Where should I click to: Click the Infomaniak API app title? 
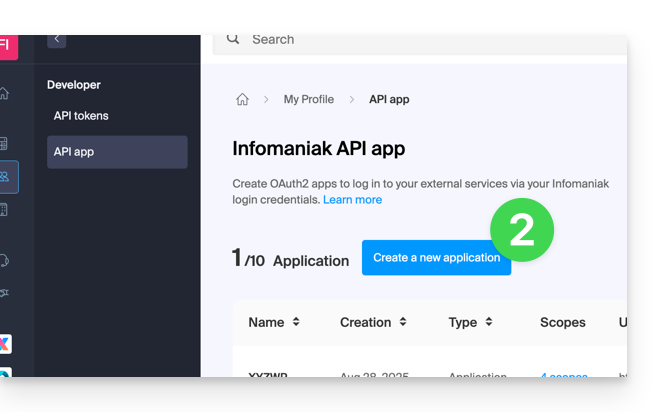319,149
